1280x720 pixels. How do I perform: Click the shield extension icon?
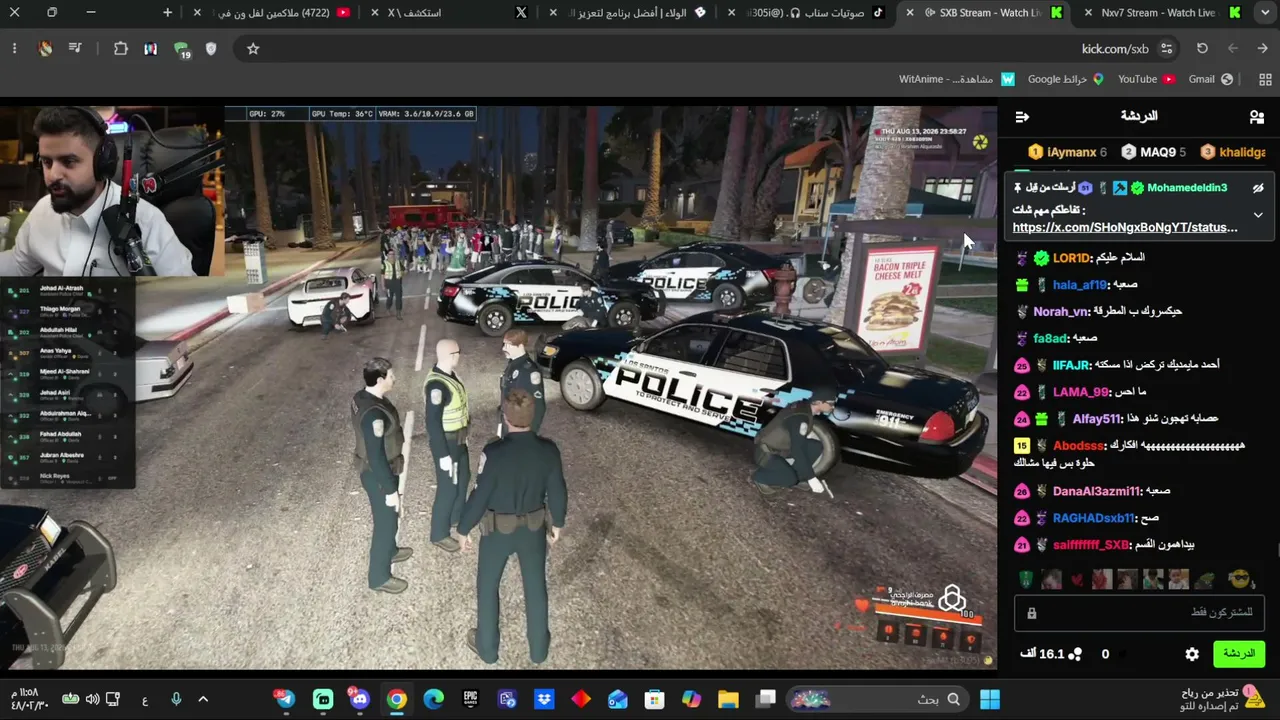211,49
